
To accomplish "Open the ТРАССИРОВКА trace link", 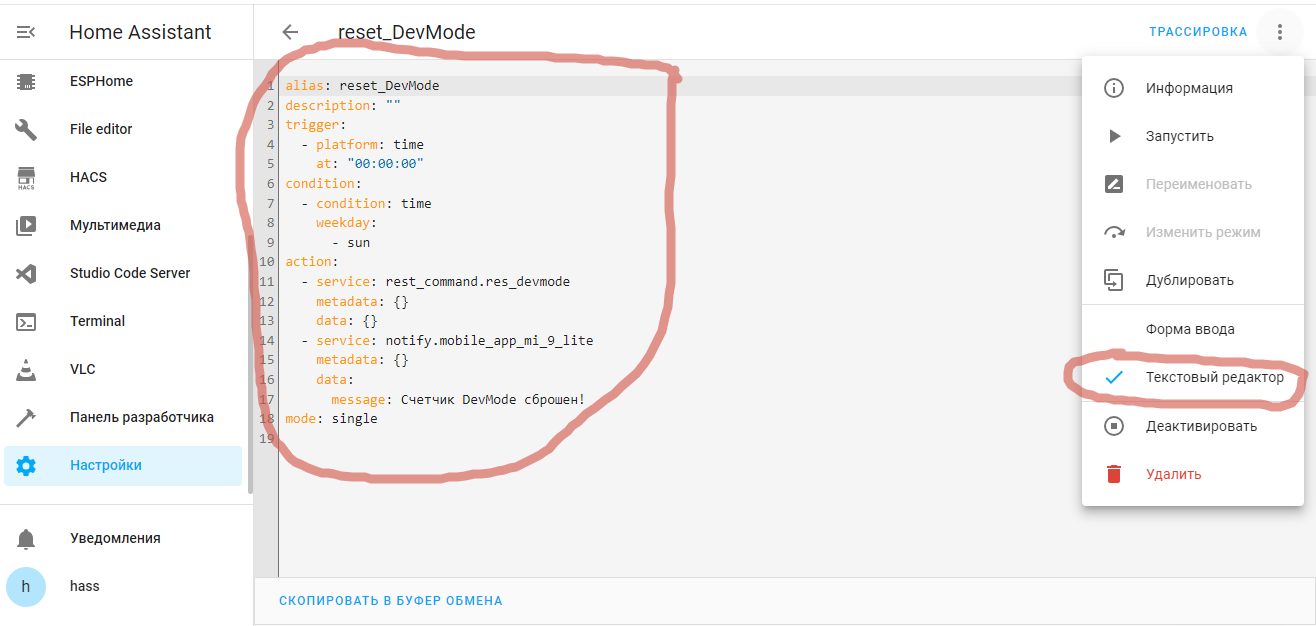I will [1197, 32].
